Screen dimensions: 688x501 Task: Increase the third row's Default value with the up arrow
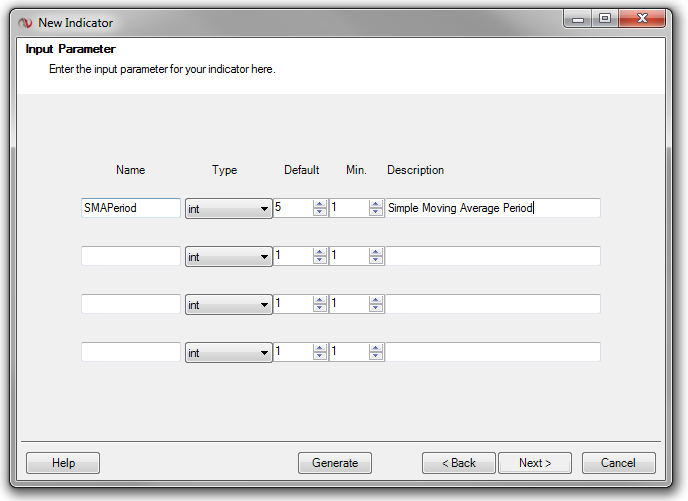(320, 300)
